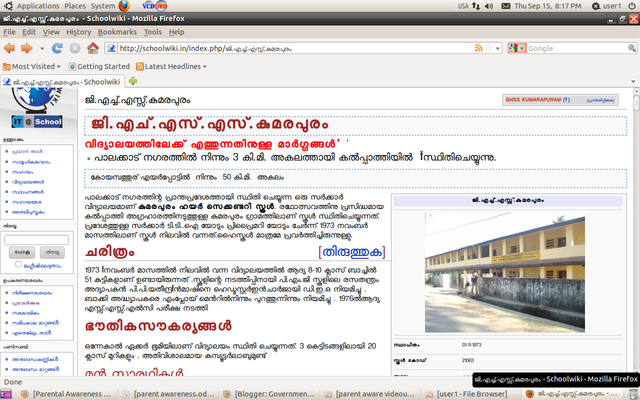Click into the sidebar wiki search box
Viewport: 640px width, 400px height.
click(x=37, y=240)
